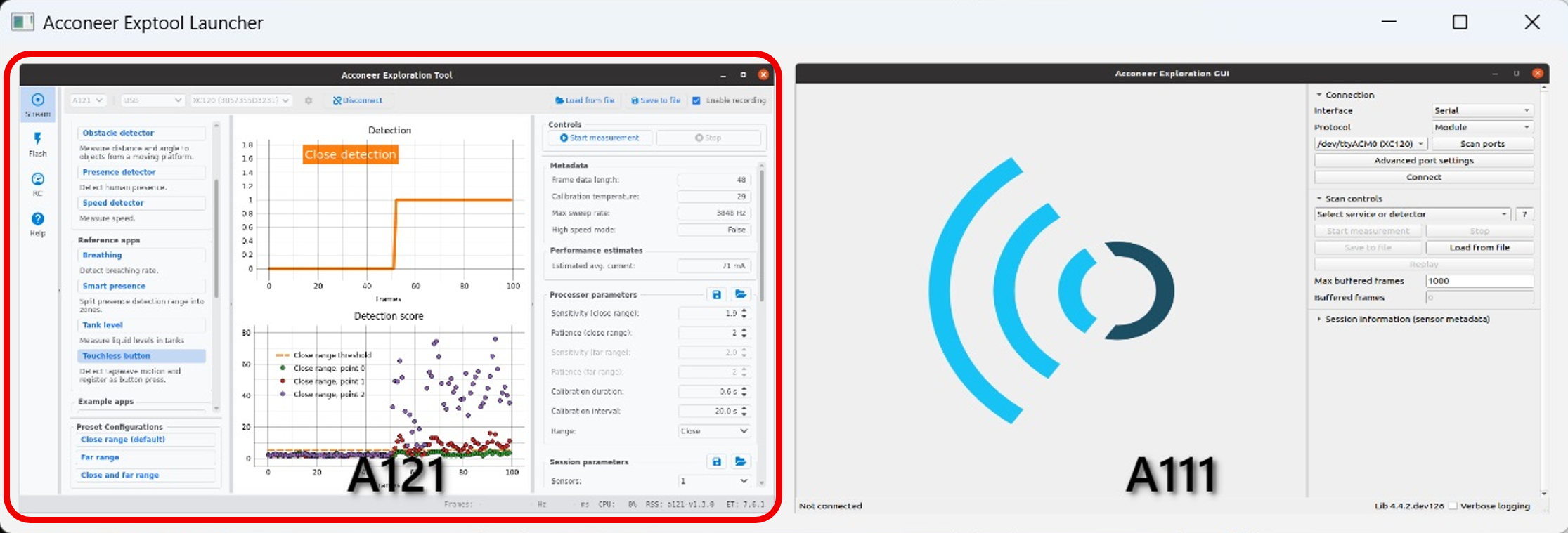Click Save to file in the Exploration Tool toolbar
This screenshot has height=533, width=1568.
656,100
